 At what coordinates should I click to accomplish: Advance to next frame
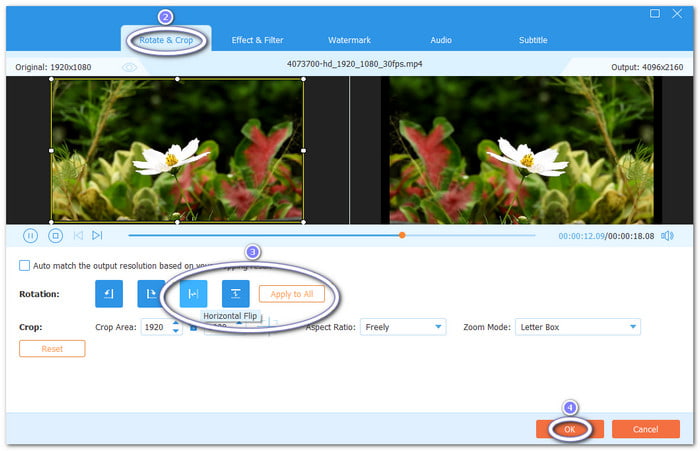point(97,235)
